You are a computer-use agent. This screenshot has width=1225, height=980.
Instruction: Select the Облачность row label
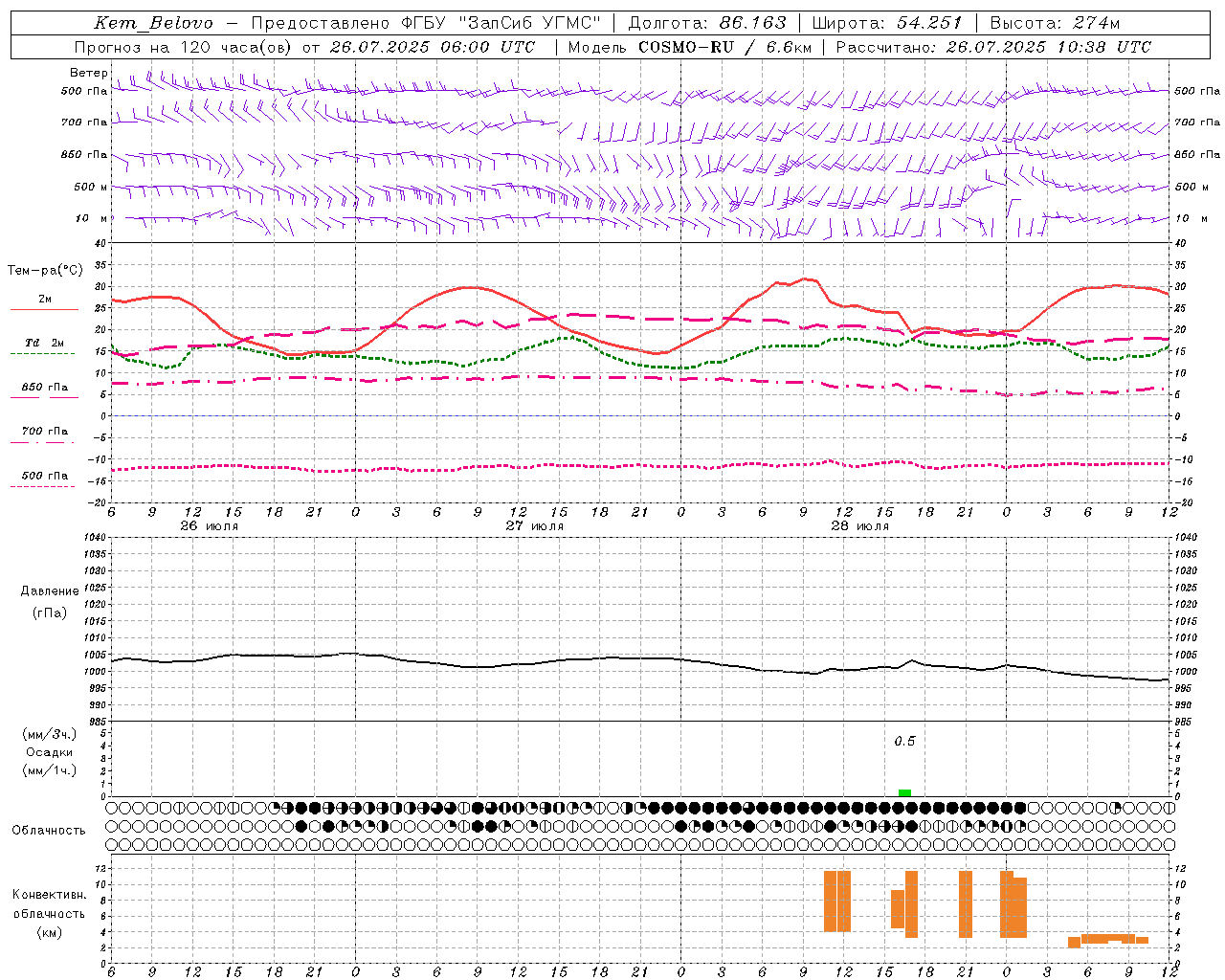click(x=49, y=830)
